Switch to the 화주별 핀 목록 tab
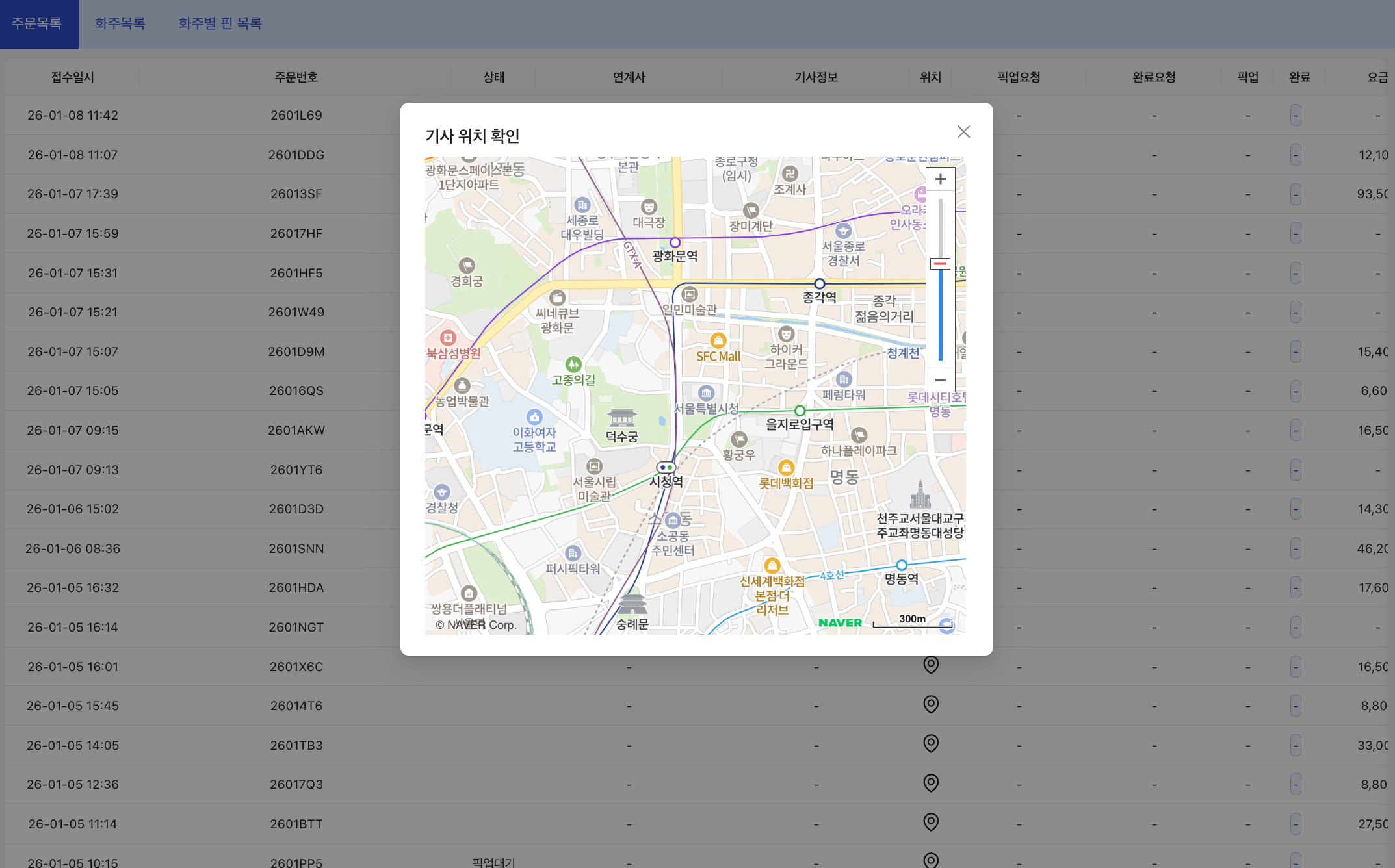1395x868 pixels. (220, 23)
